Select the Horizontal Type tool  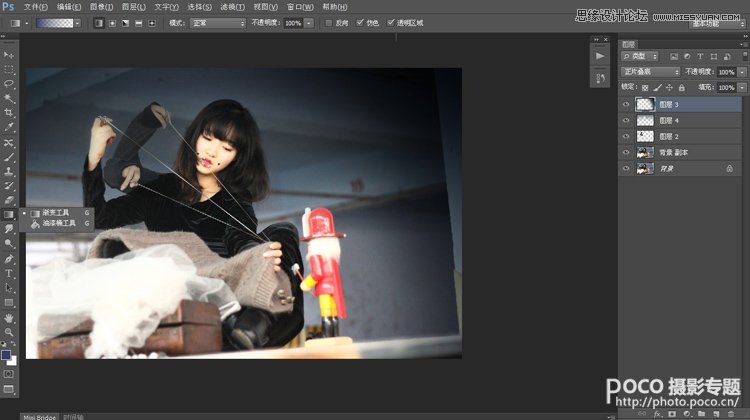[9, 273]
